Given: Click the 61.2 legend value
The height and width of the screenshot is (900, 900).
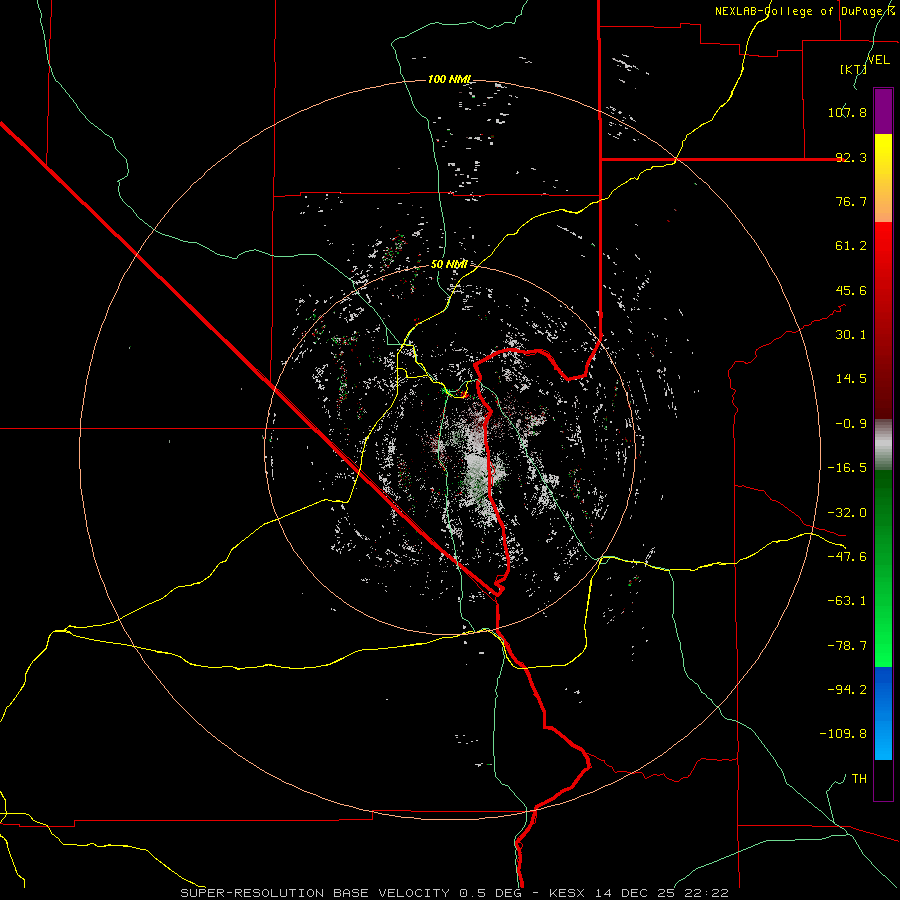Looking at the screenshot, I should (851, 246).
